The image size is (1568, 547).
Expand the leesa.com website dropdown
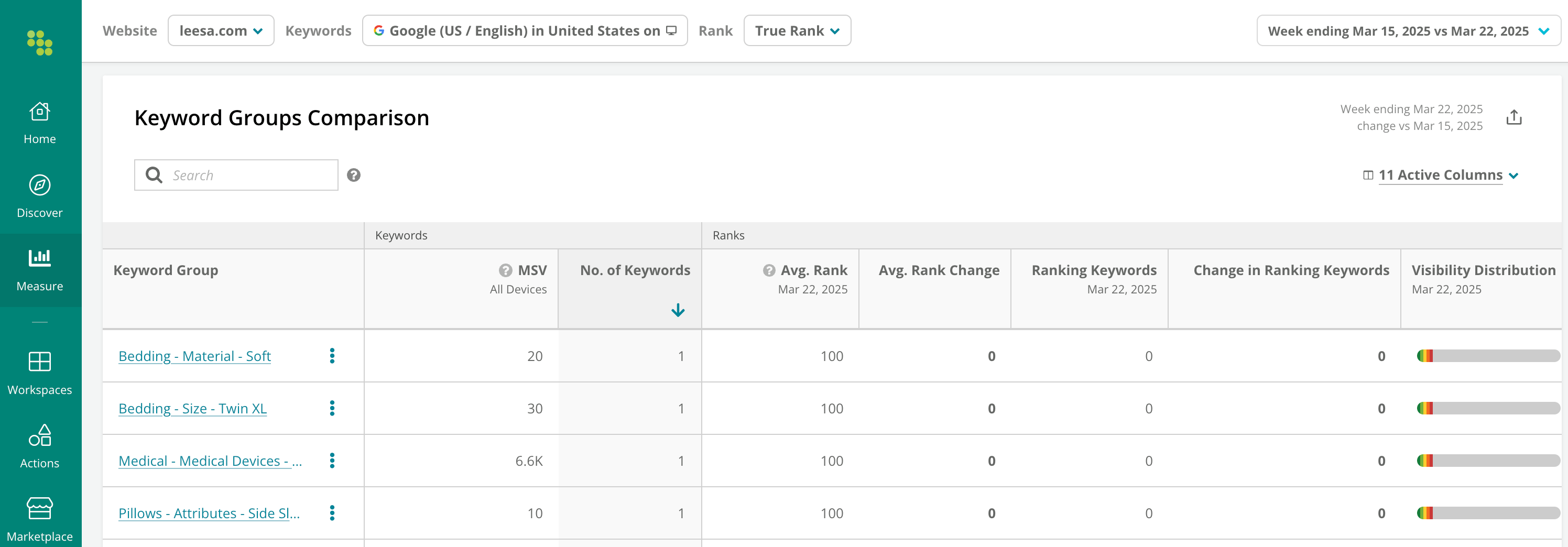(221, 30)
